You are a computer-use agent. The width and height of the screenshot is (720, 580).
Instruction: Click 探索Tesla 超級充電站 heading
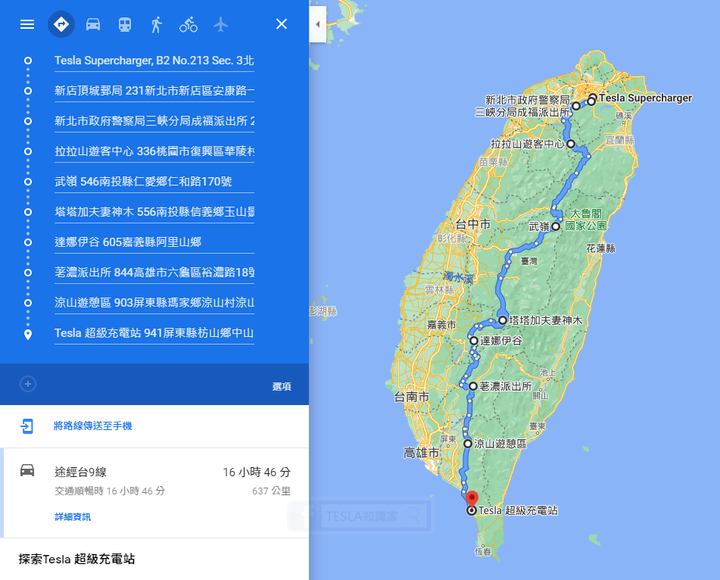tap(77, 559)
